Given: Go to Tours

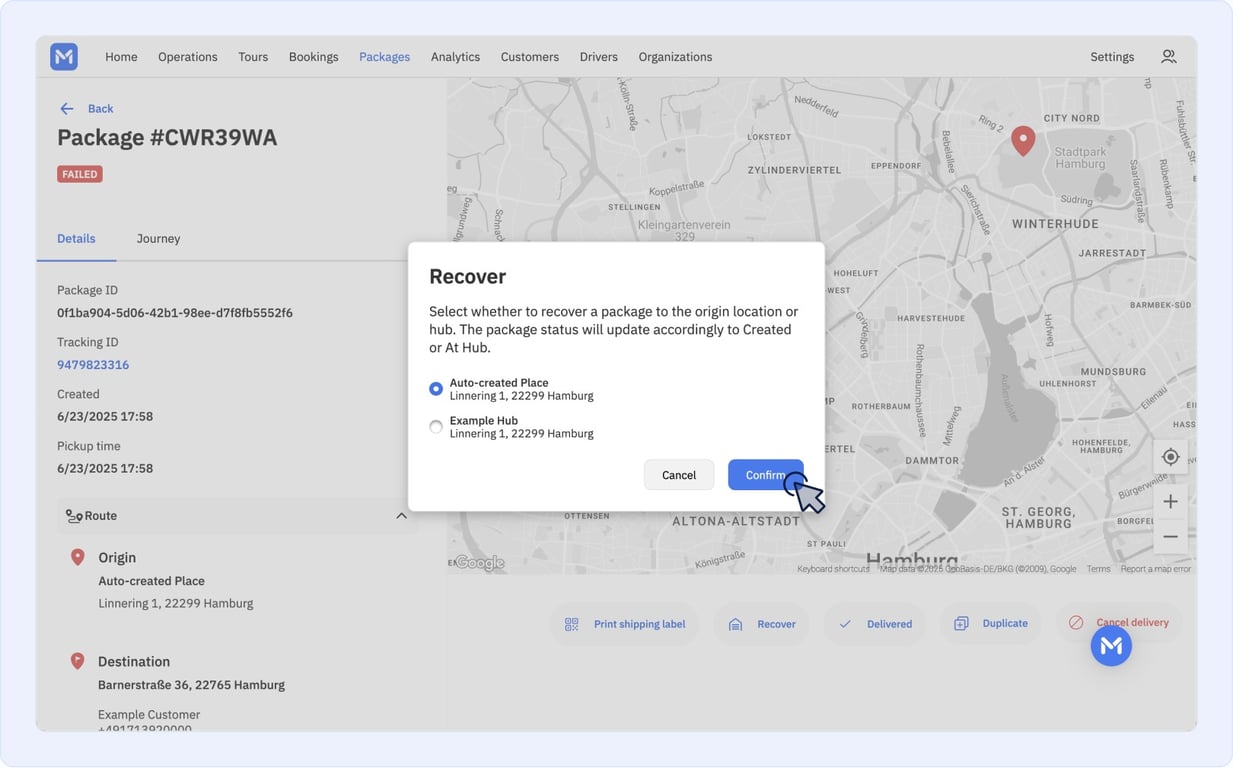Looking at the screenshot, I should 253,57.
